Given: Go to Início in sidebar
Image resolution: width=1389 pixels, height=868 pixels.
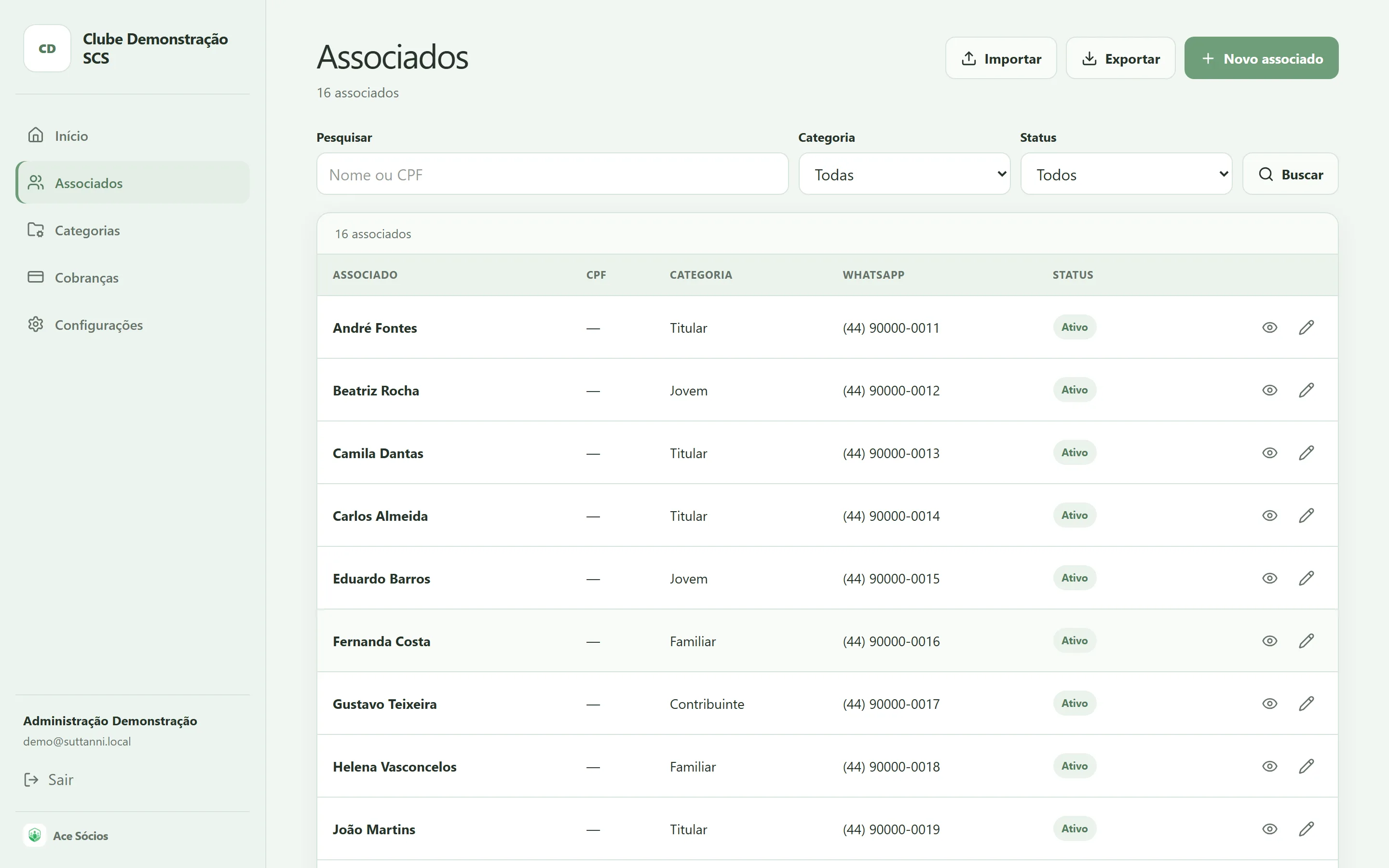Looking at the screenshot, I should click(133, 136).
